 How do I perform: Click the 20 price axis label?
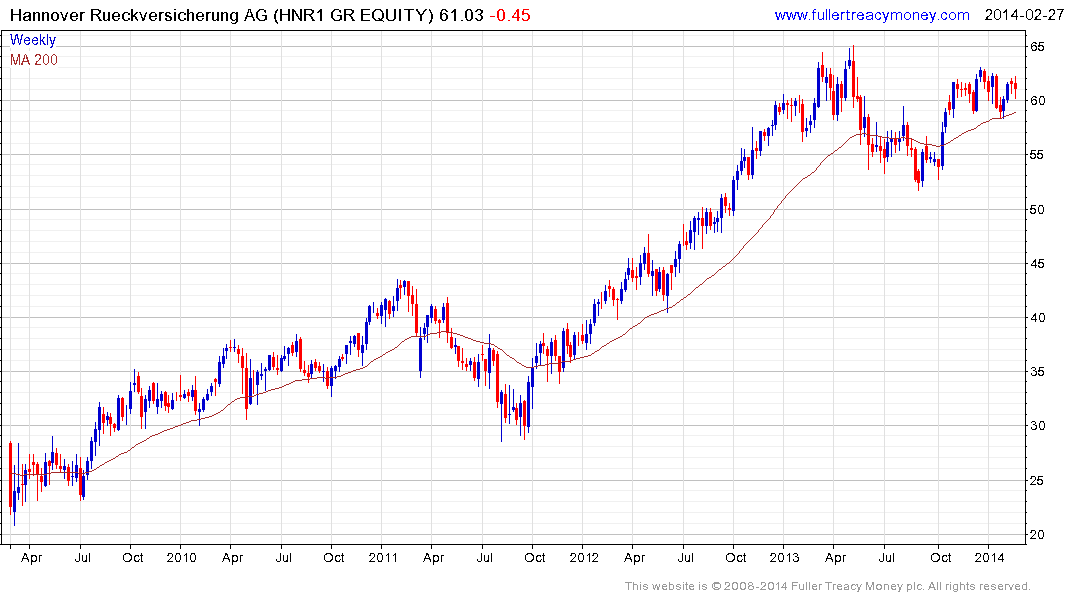tap(1037, 535)
